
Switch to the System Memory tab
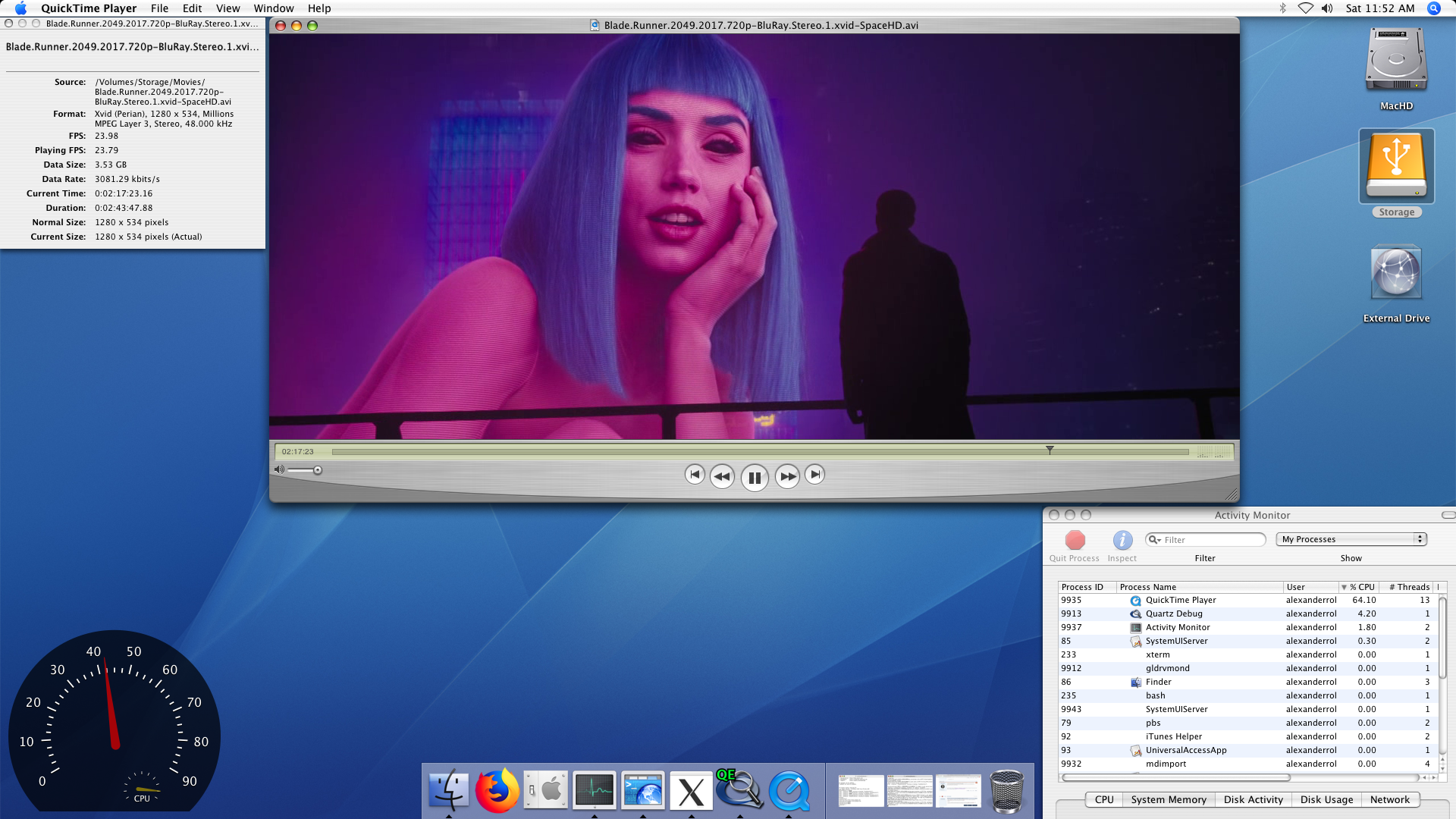pyautogui.click(x=1169, y=799)
